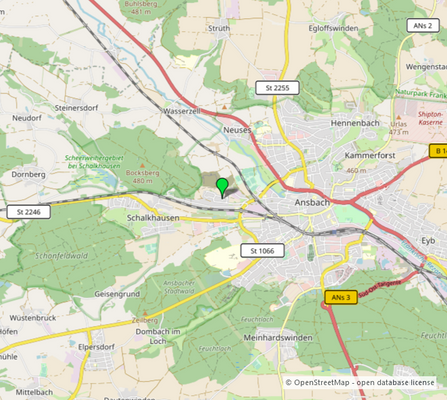Click the St 1066 road shield

click(x=262, y=251)
